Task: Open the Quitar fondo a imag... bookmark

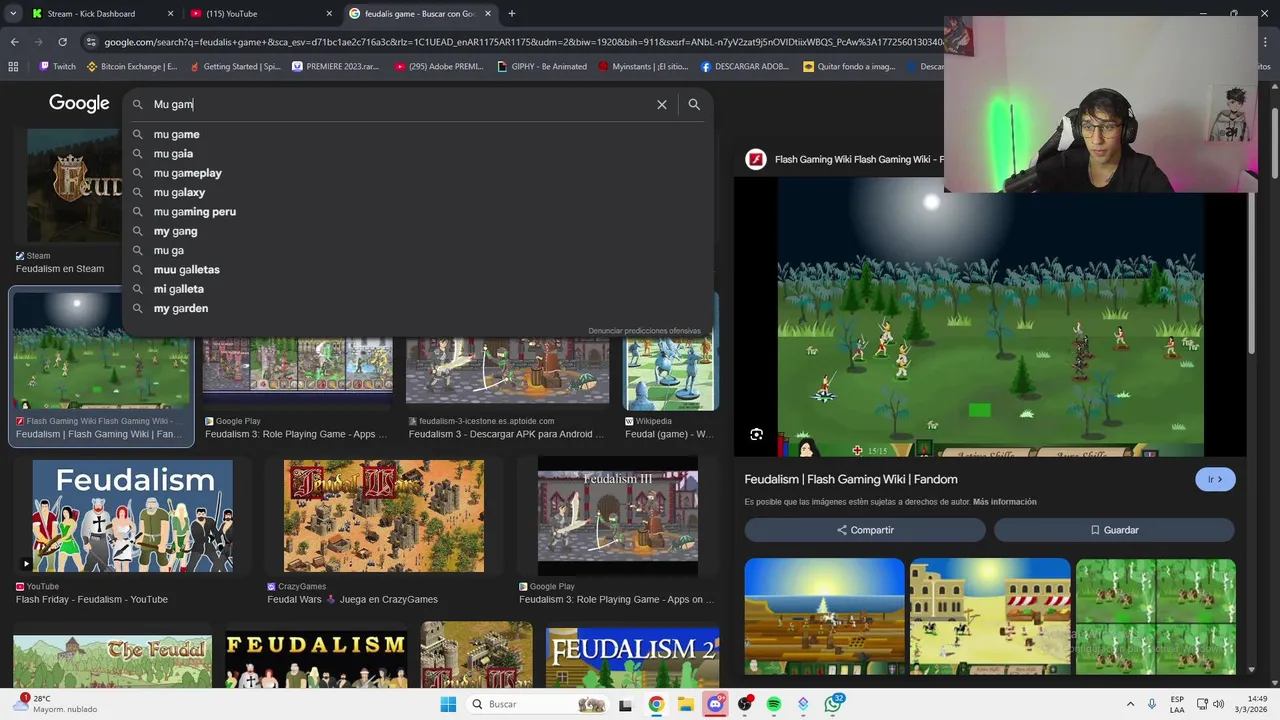Action: click(849, 67)
